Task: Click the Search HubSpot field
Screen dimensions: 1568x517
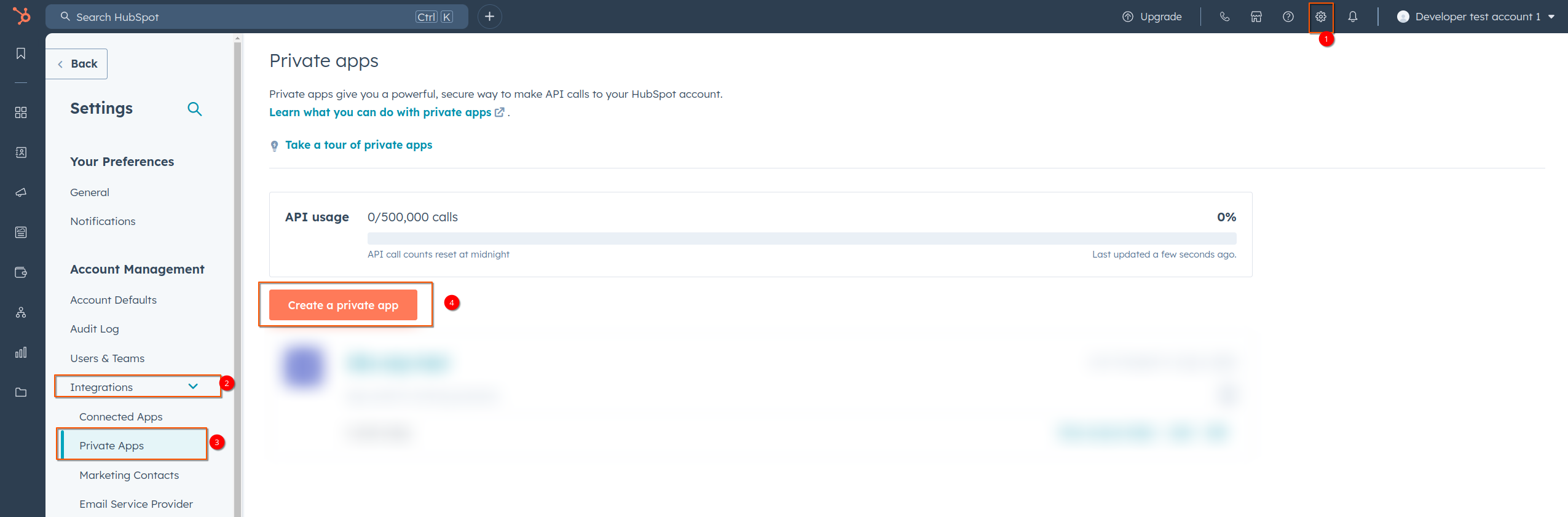Action: [x=256, y=17]
